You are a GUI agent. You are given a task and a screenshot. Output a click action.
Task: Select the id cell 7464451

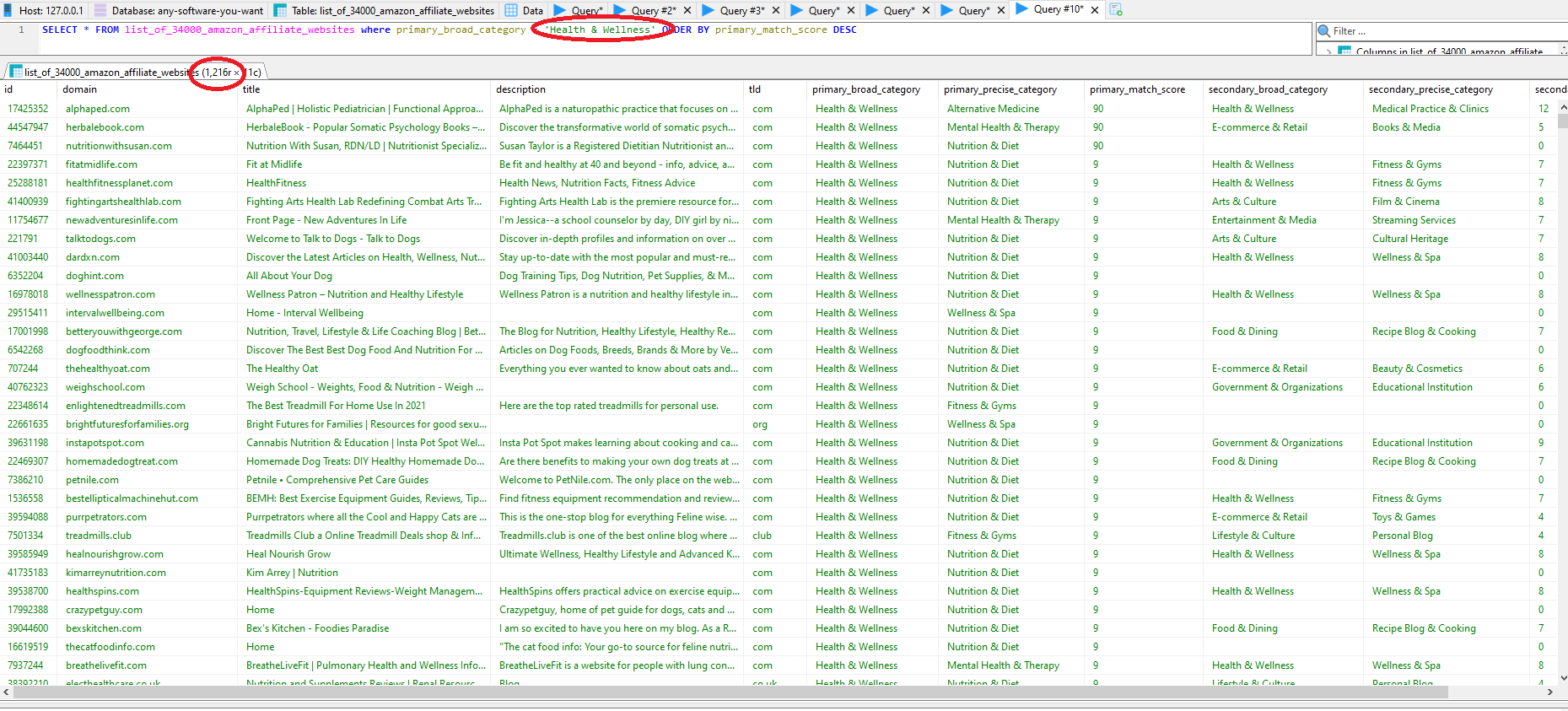[x=29, y=146]
